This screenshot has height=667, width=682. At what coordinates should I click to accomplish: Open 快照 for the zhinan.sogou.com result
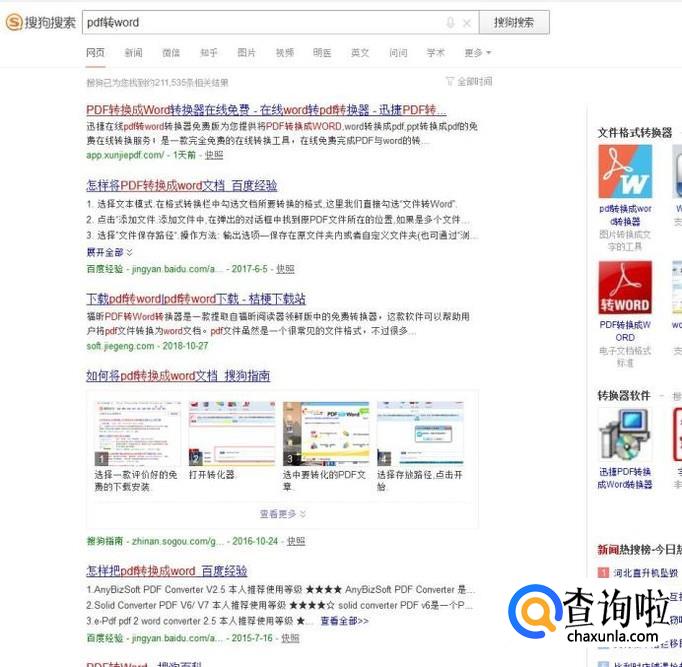point(296,541)
